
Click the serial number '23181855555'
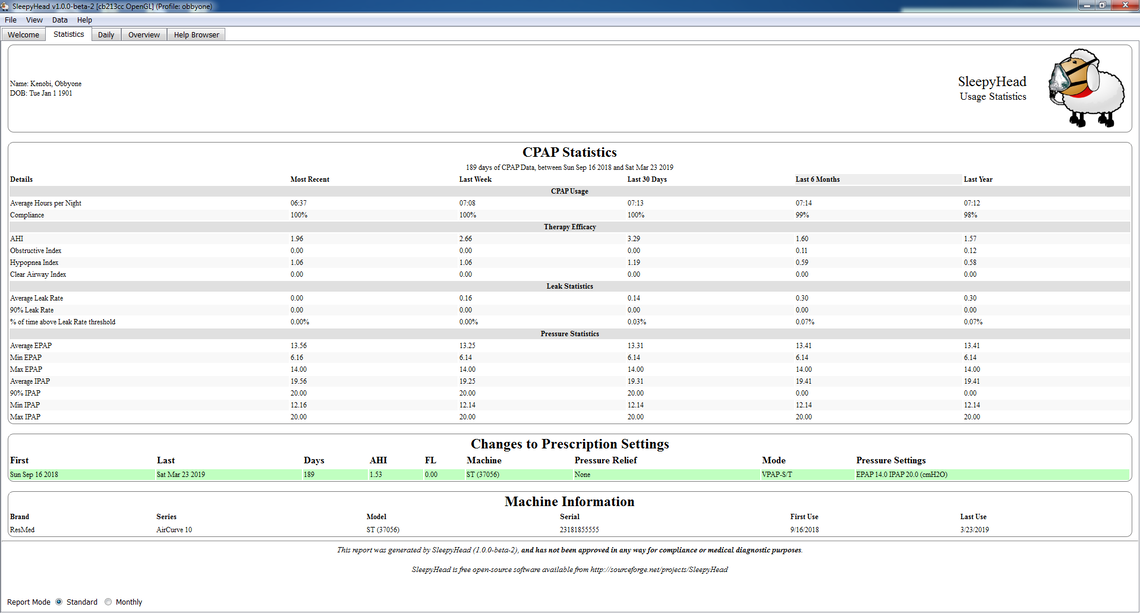pyautogui.click(x=579, y=530)
